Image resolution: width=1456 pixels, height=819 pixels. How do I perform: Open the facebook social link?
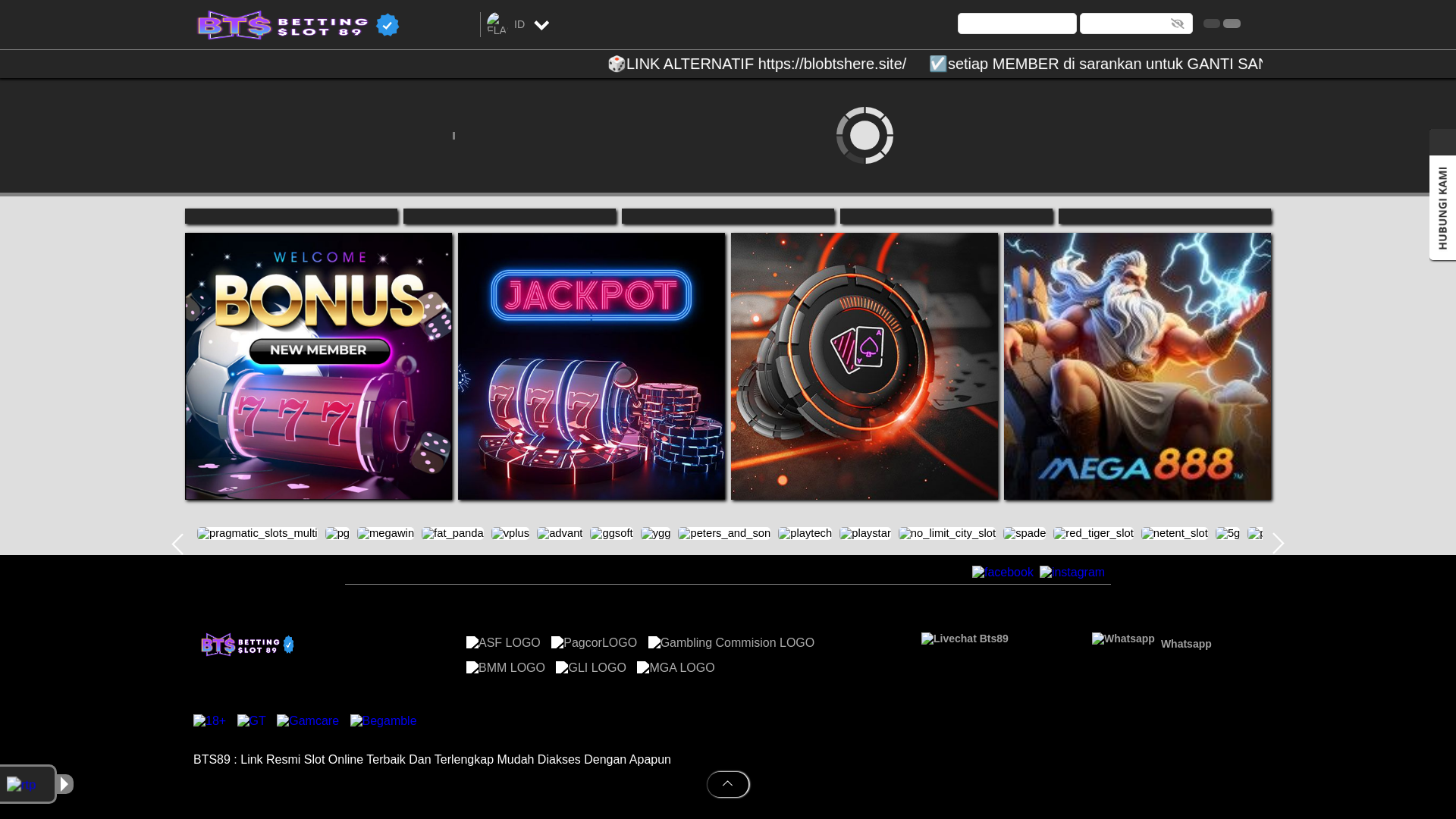coord(1003,573)
